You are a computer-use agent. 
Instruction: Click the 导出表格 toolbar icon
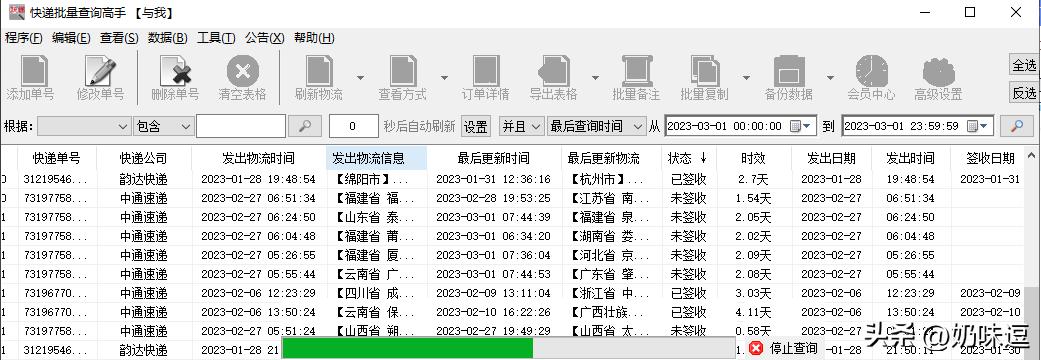(554, 70)
